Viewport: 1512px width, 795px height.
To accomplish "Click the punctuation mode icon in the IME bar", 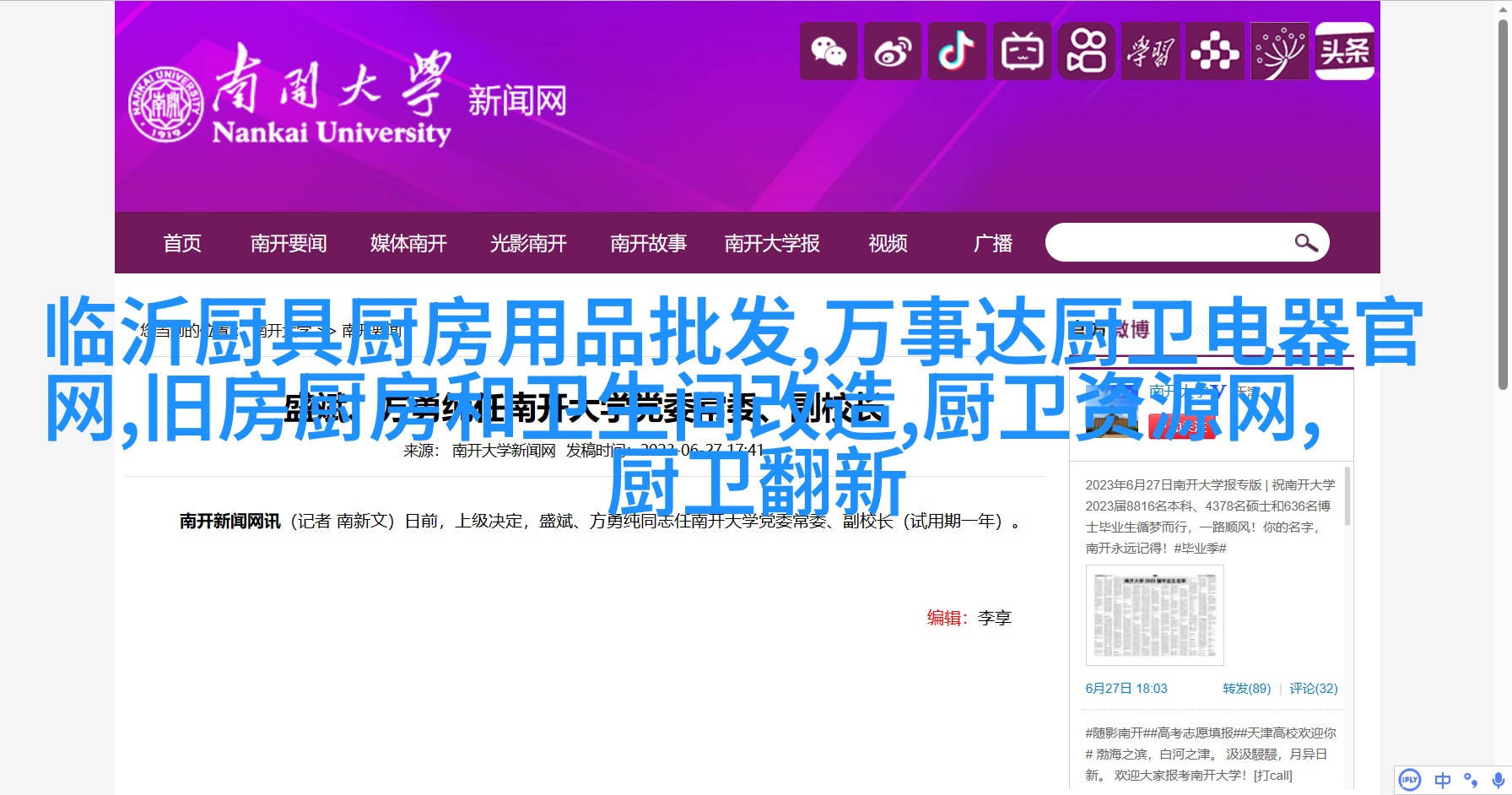I will tap(1471, 780).
